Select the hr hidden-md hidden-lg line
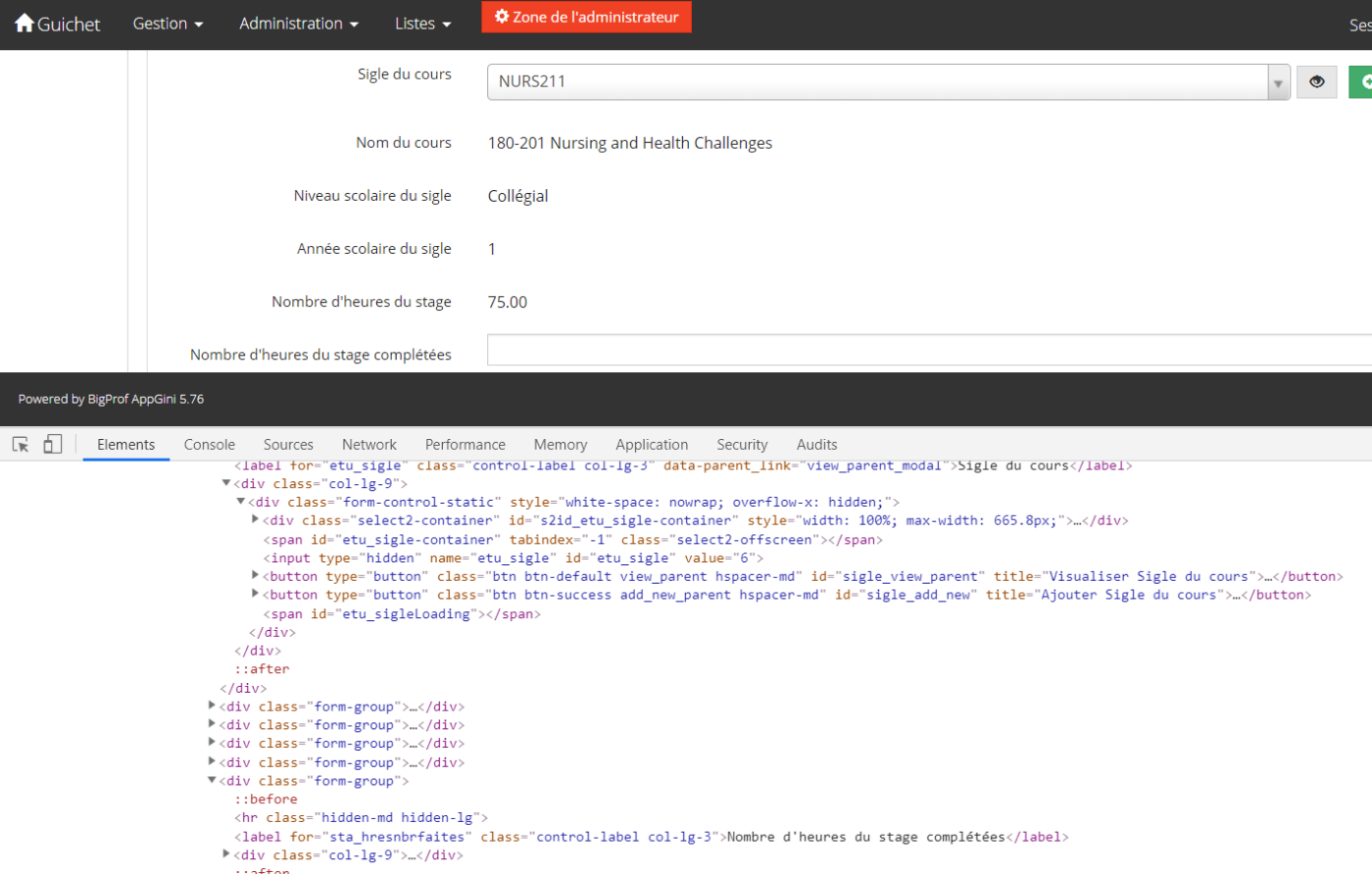Viewport: 1372px width, 874px height. point(361,818)
